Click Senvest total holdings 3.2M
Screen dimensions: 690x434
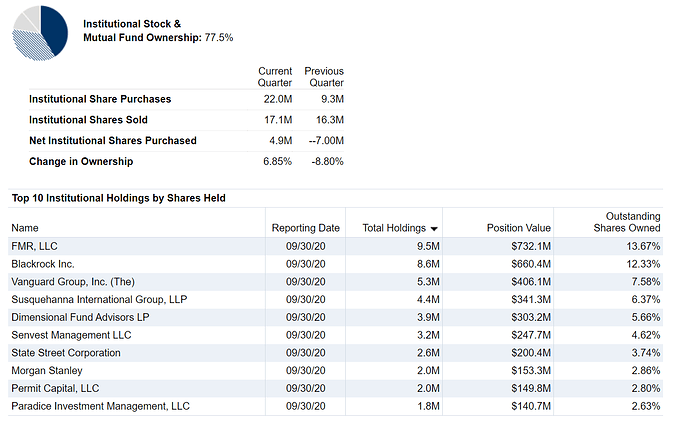click(428, 335)
